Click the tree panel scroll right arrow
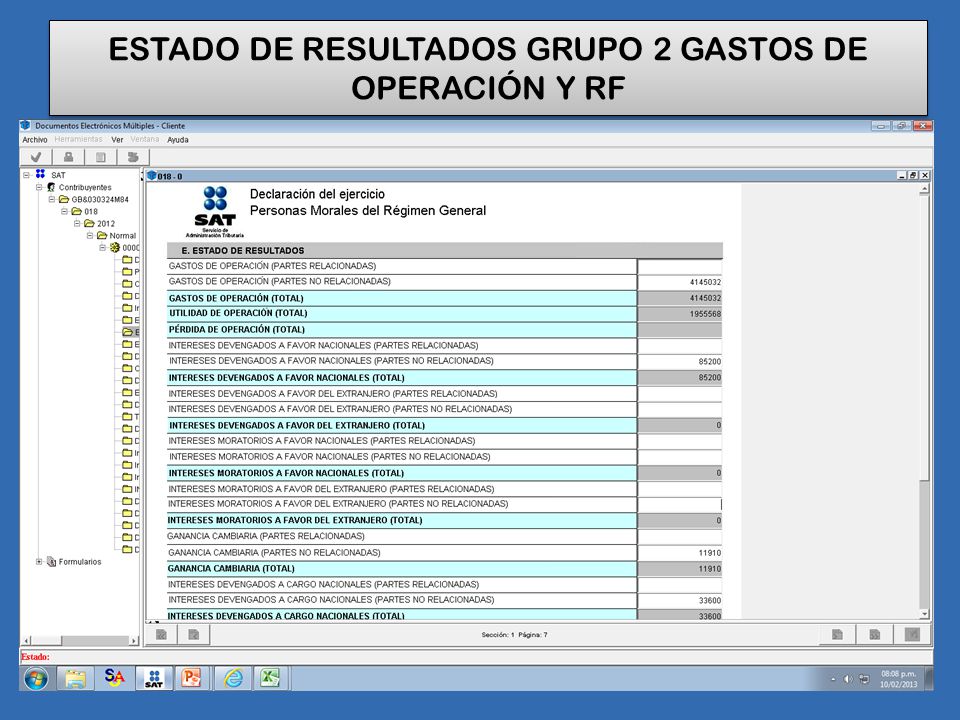This screenshot has width=960, height=720. (134, 640)
